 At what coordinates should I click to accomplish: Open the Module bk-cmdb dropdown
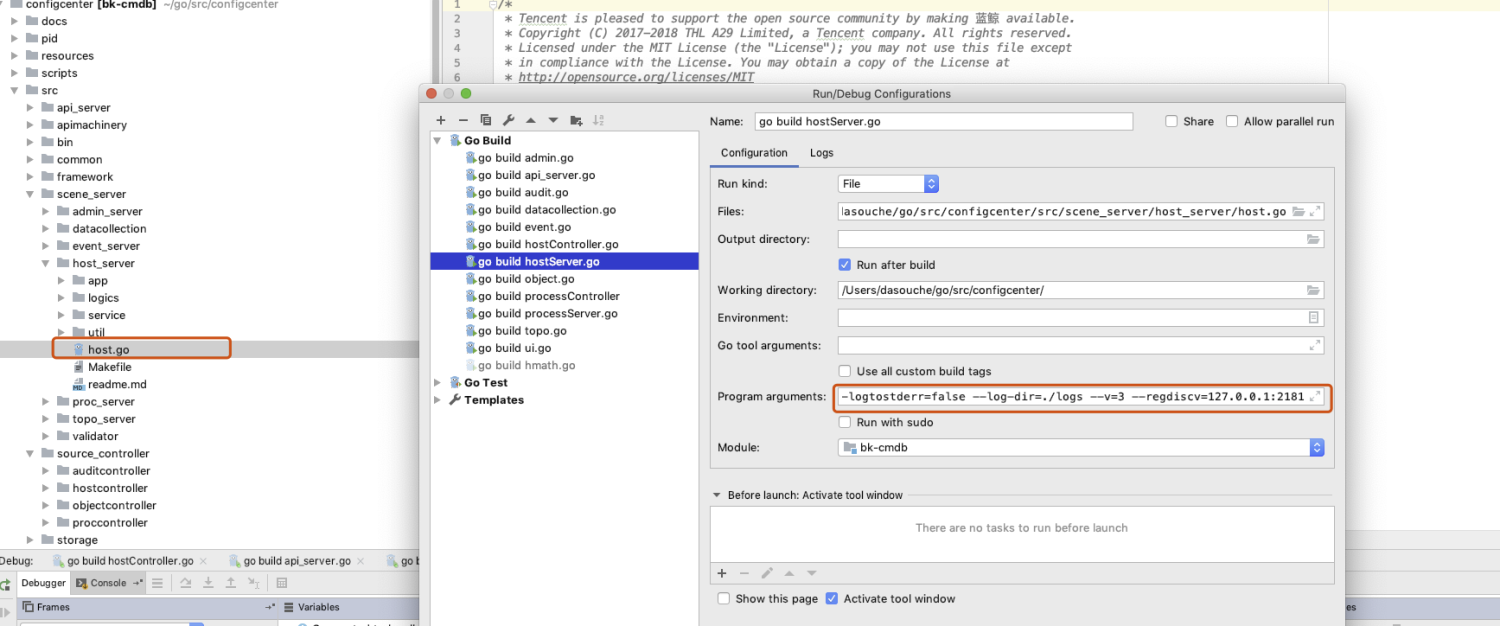pyautogui.click(x=1081, y=448)
